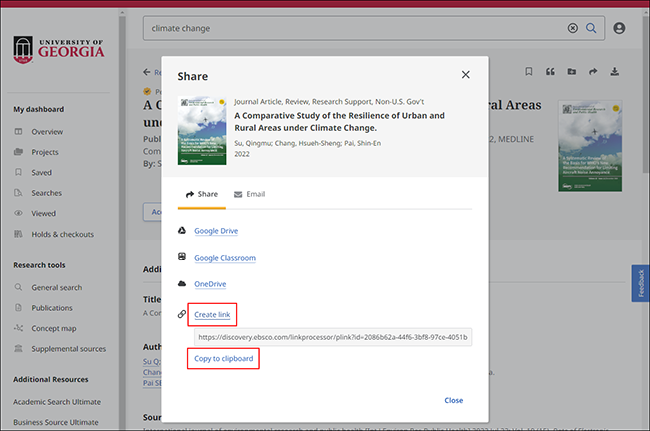650x431 pixels.
Task: Close the Share dialog with the X
Action: click(x=466, y=75)
